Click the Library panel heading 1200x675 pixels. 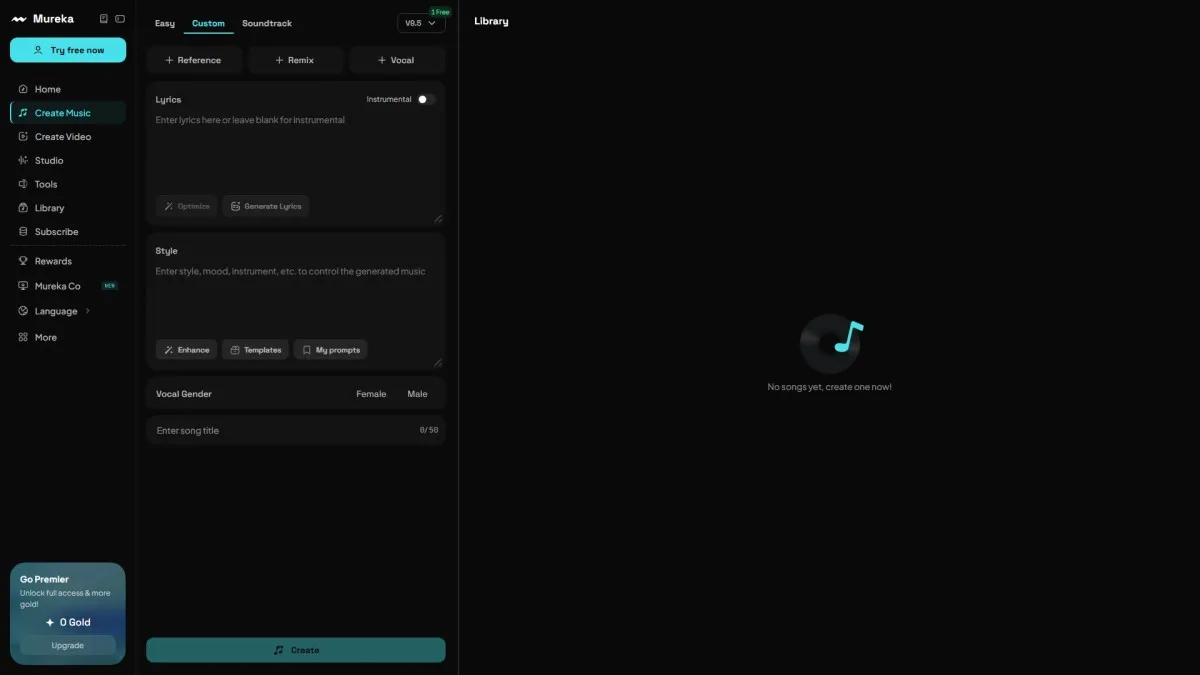491,21
